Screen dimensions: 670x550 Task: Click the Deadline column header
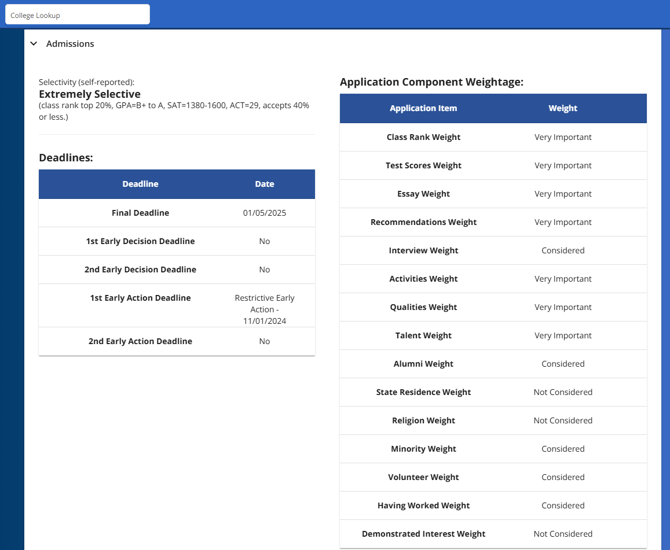(x=140, y=184)
